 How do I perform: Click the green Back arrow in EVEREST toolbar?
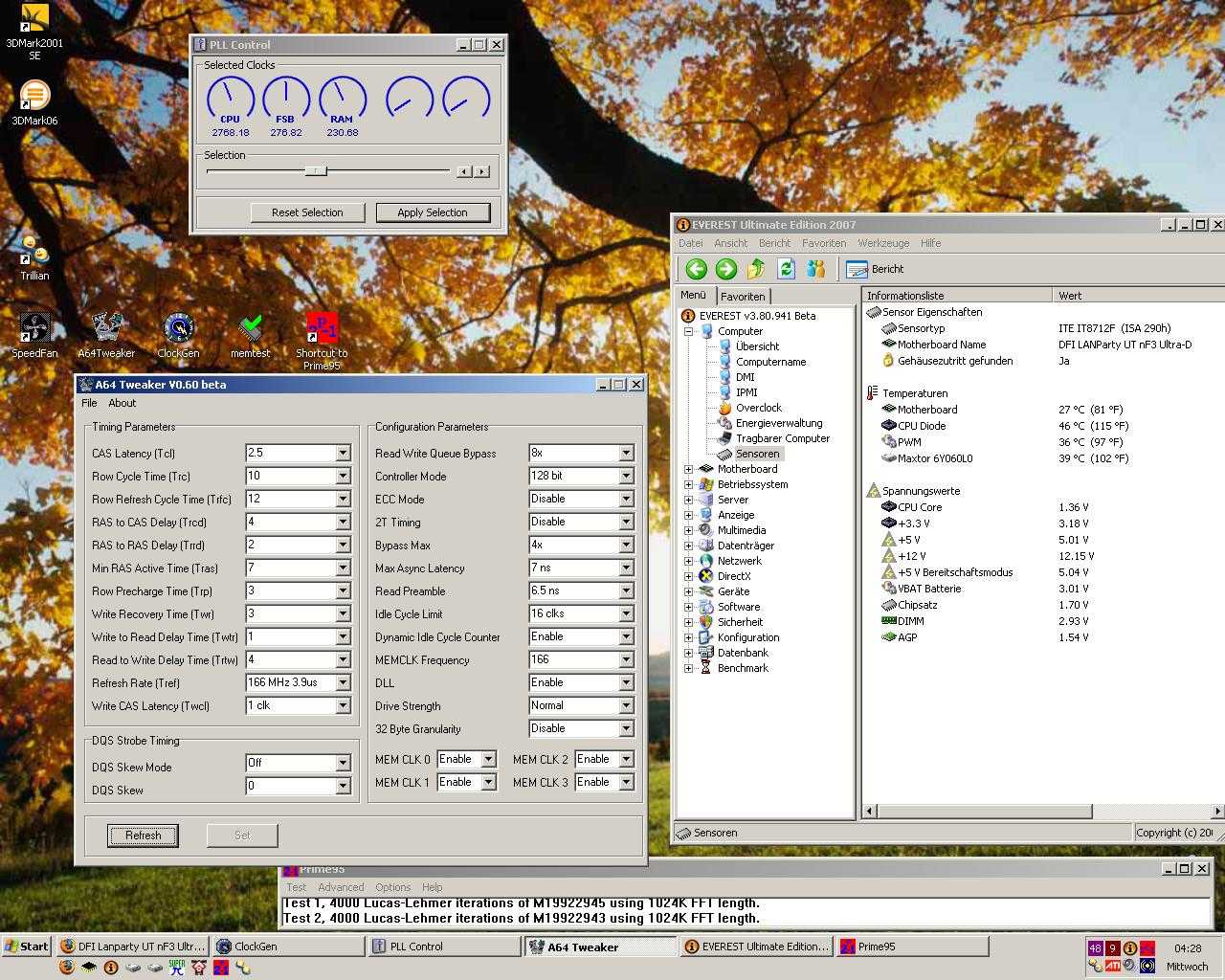696,269
